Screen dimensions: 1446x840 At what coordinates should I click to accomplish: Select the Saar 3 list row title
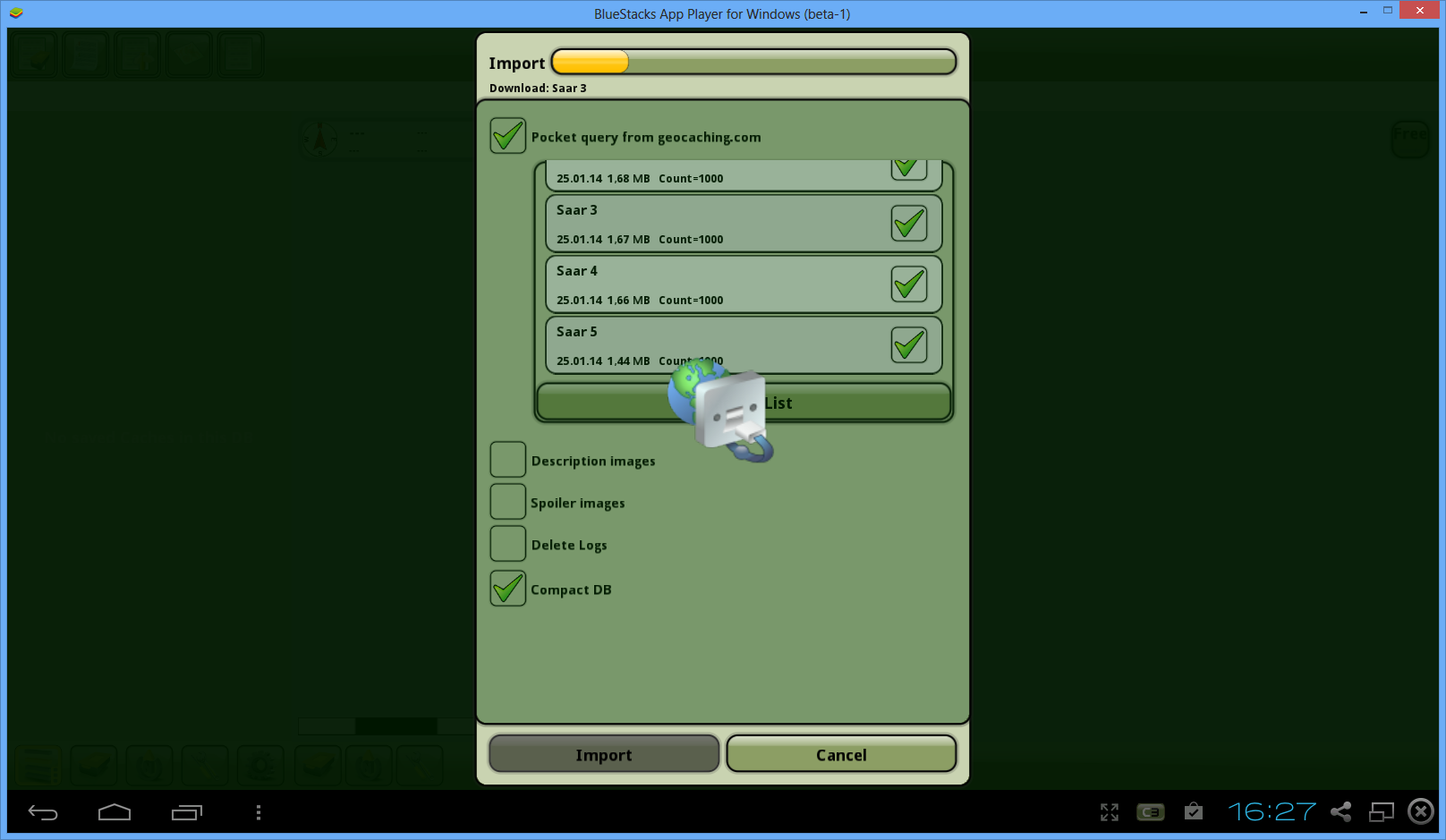576,210
